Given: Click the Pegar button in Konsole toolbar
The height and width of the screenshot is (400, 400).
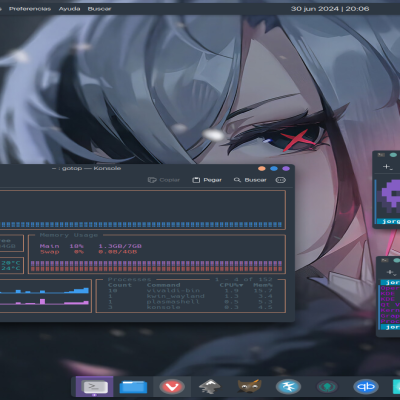Looking at the screenshot, I should pyautogui.click(x=207, y=180).
